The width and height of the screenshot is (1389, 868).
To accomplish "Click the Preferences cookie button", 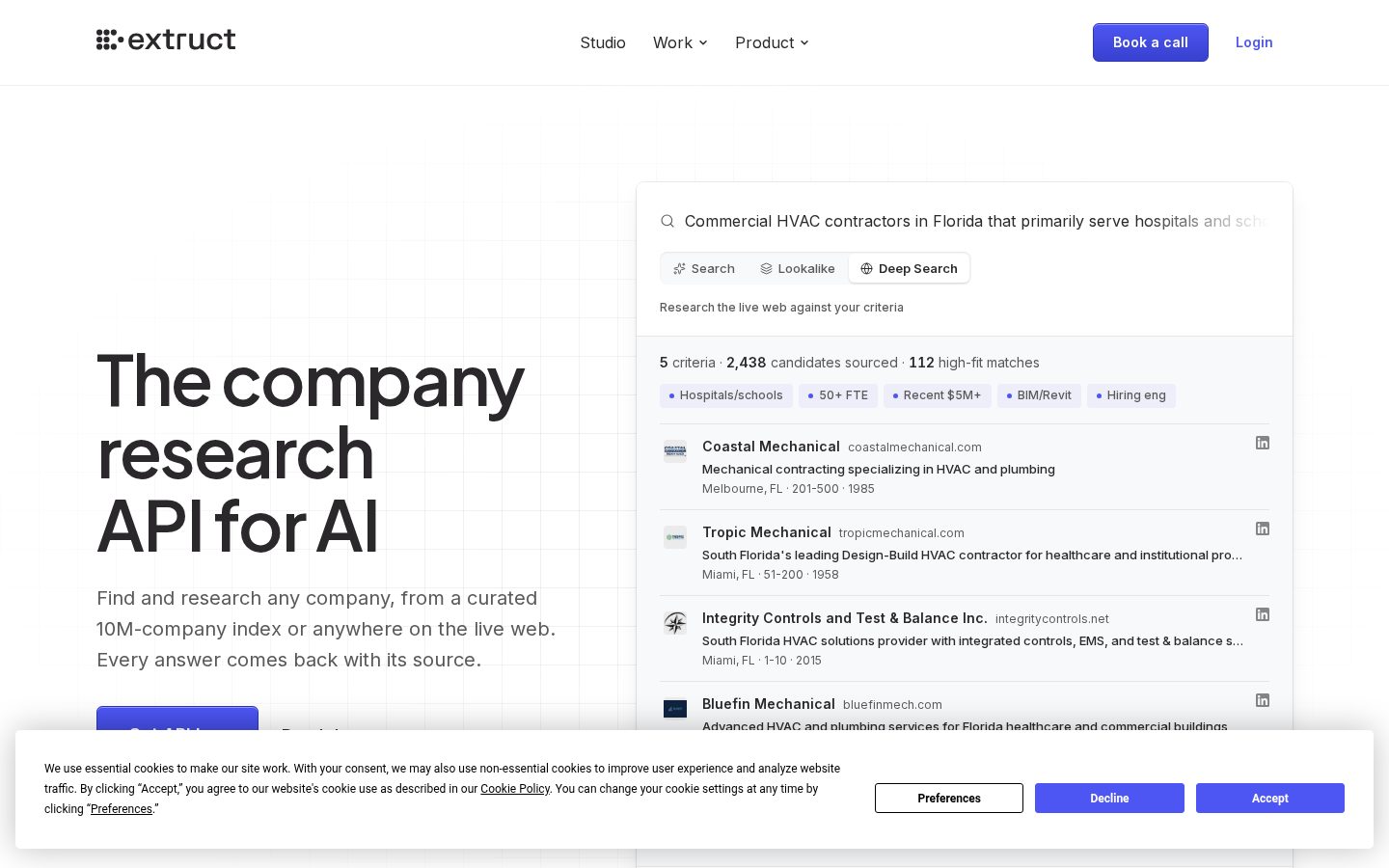I will click(x=949, y=799).
